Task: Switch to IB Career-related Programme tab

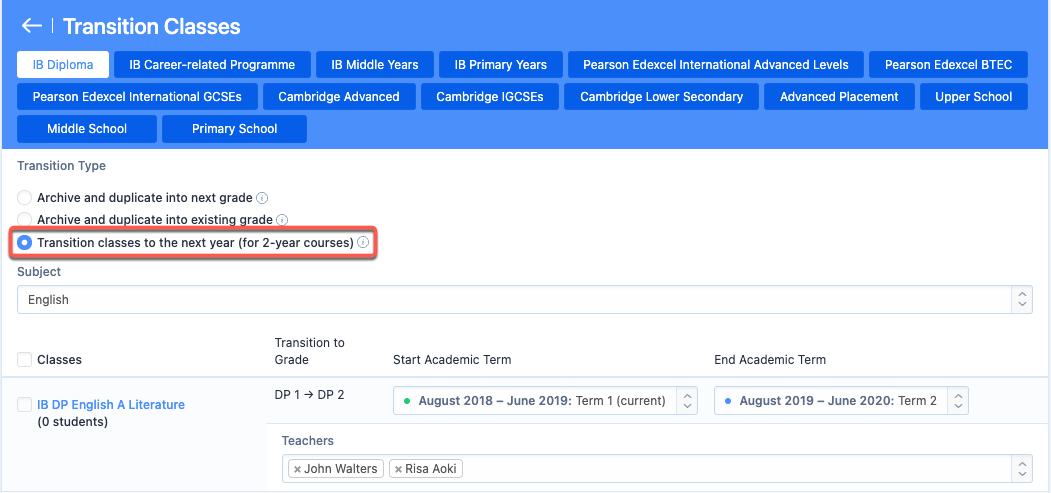Action: point(212,65)
